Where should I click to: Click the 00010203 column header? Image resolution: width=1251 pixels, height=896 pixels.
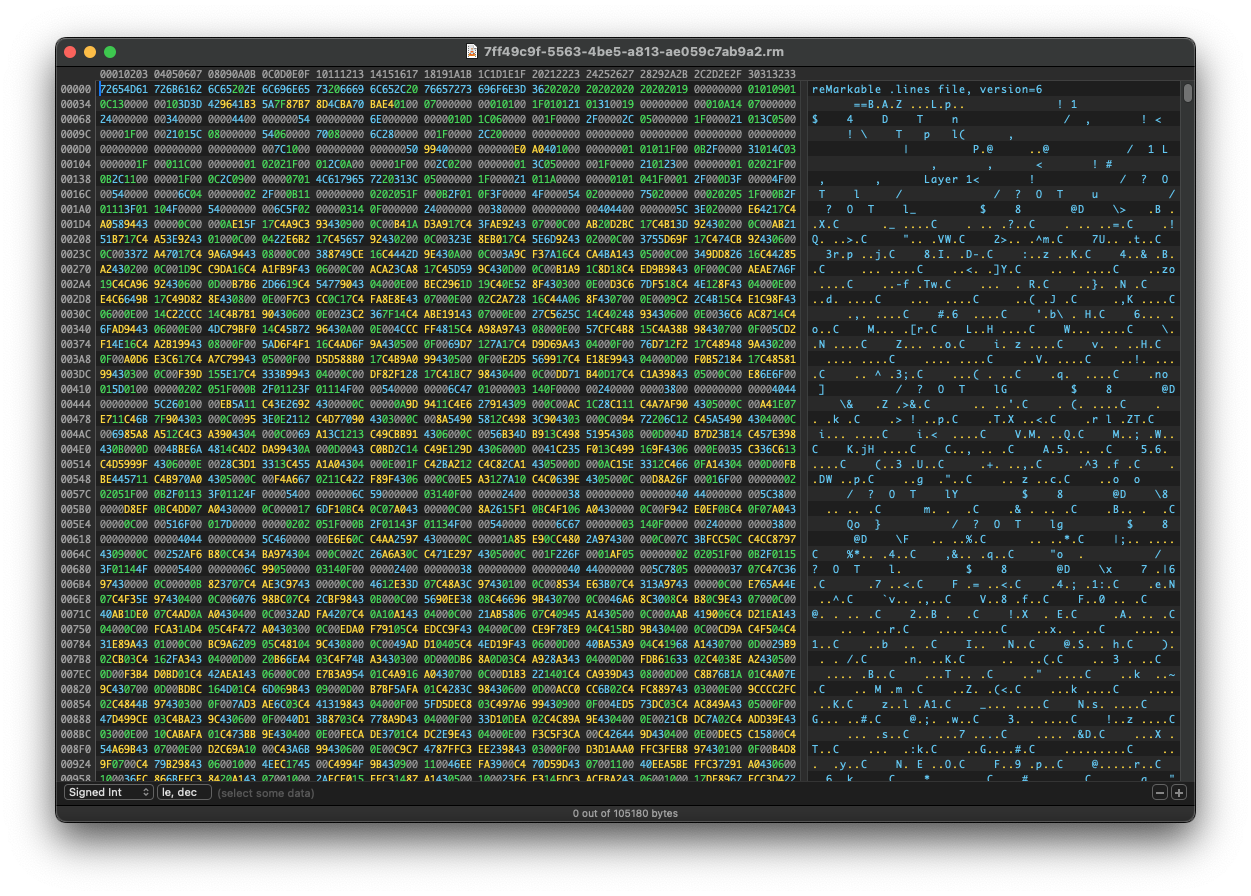point(124,74)
